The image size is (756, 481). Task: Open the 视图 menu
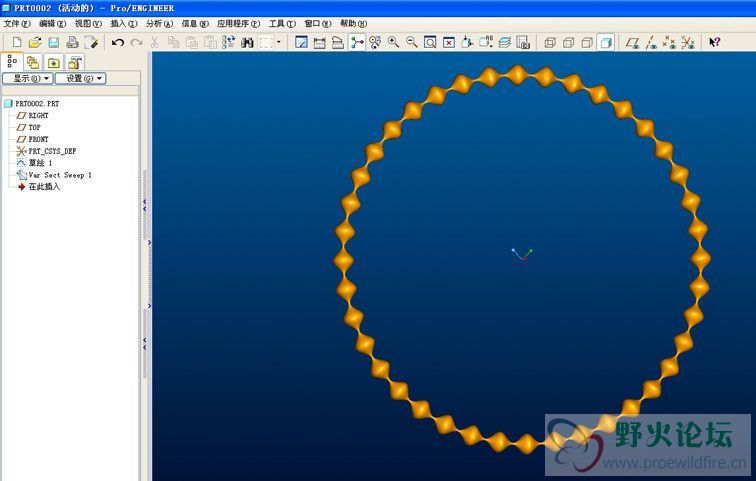click(88, 24)
